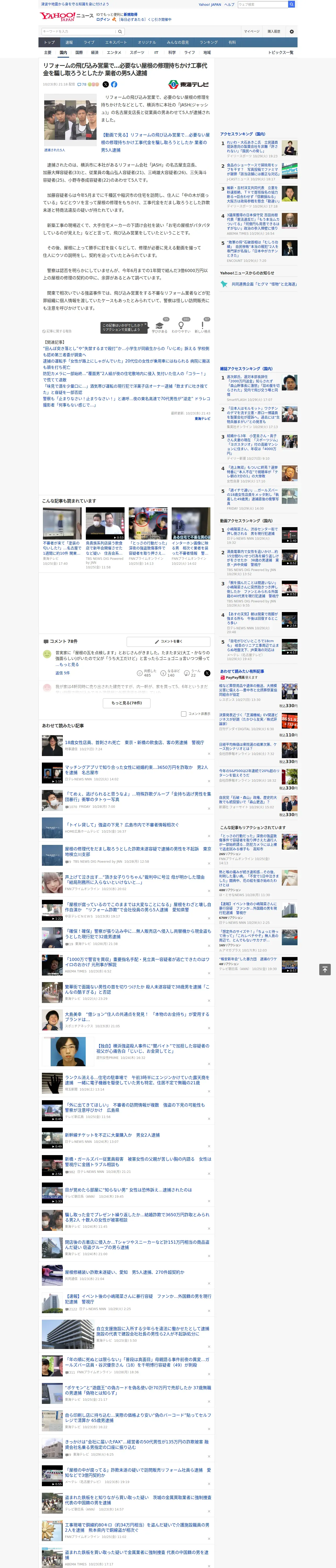Screen dimensions: 336x1568
Task: Click the 共感した smiley reaction on comment
Action: [x=140, y=673]
